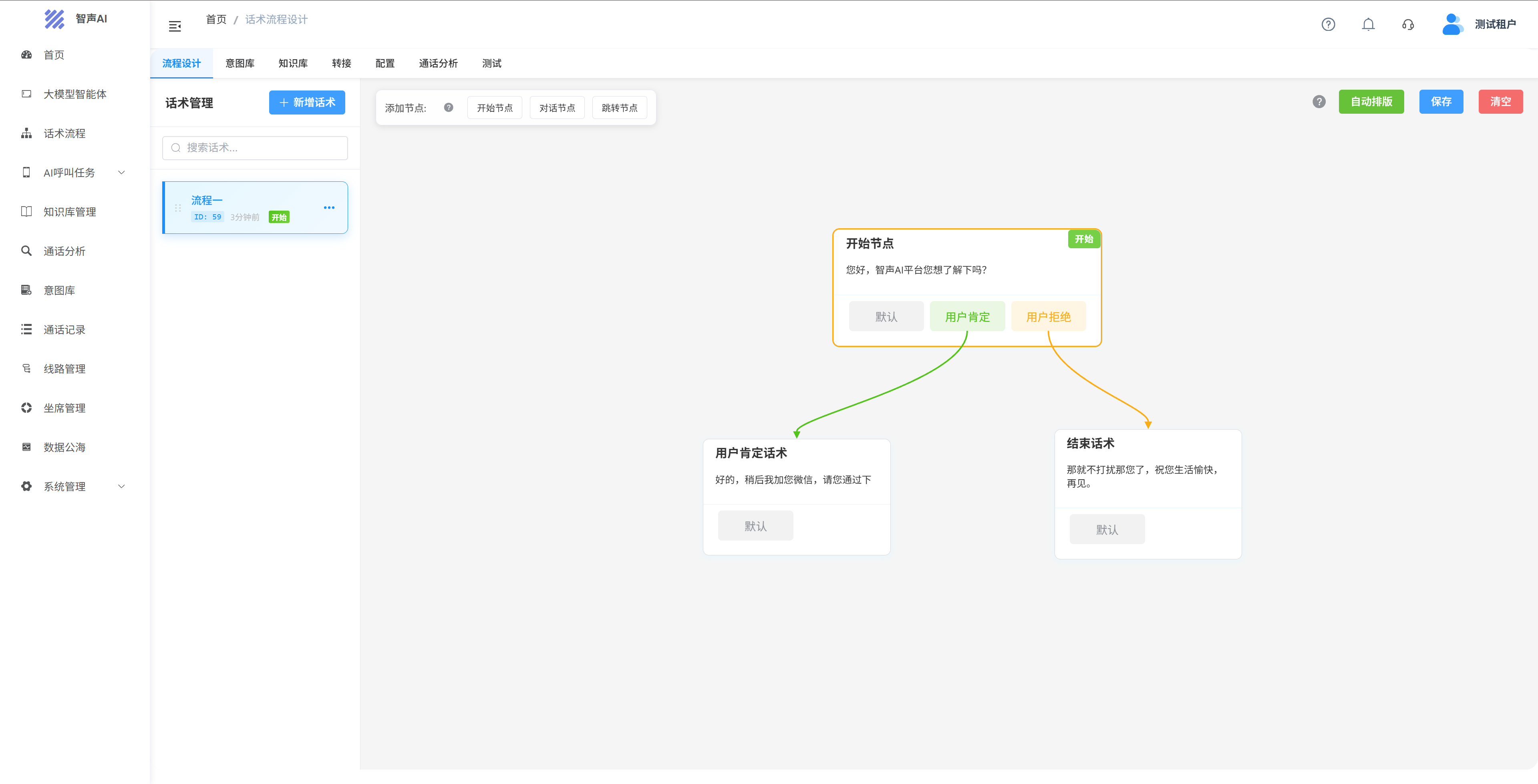Open the customer service headset icon
This screenshot has width=1538, height=784.
1408,24
